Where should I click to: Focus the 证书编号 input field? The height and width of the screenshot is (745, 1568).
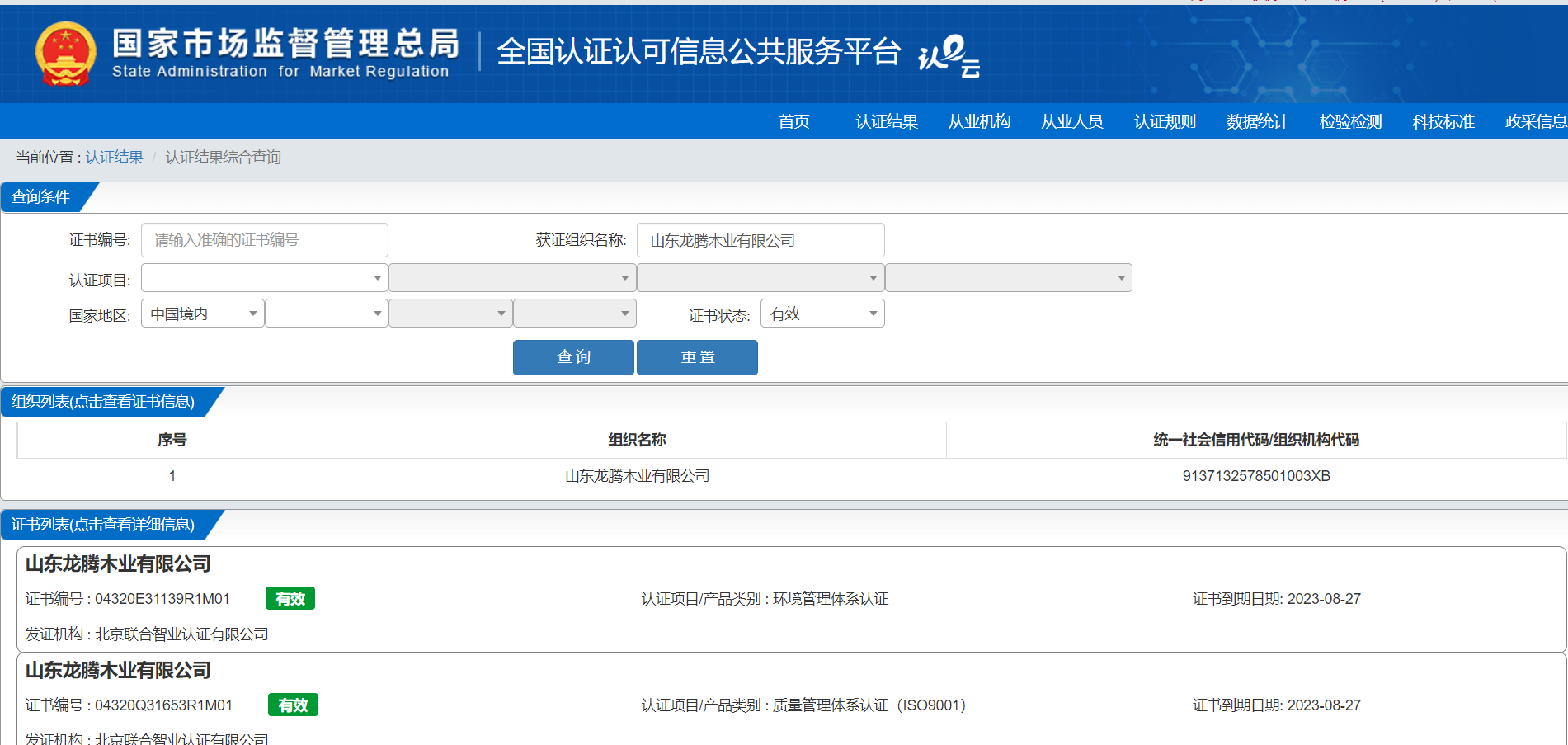click(x=265, y=240)
